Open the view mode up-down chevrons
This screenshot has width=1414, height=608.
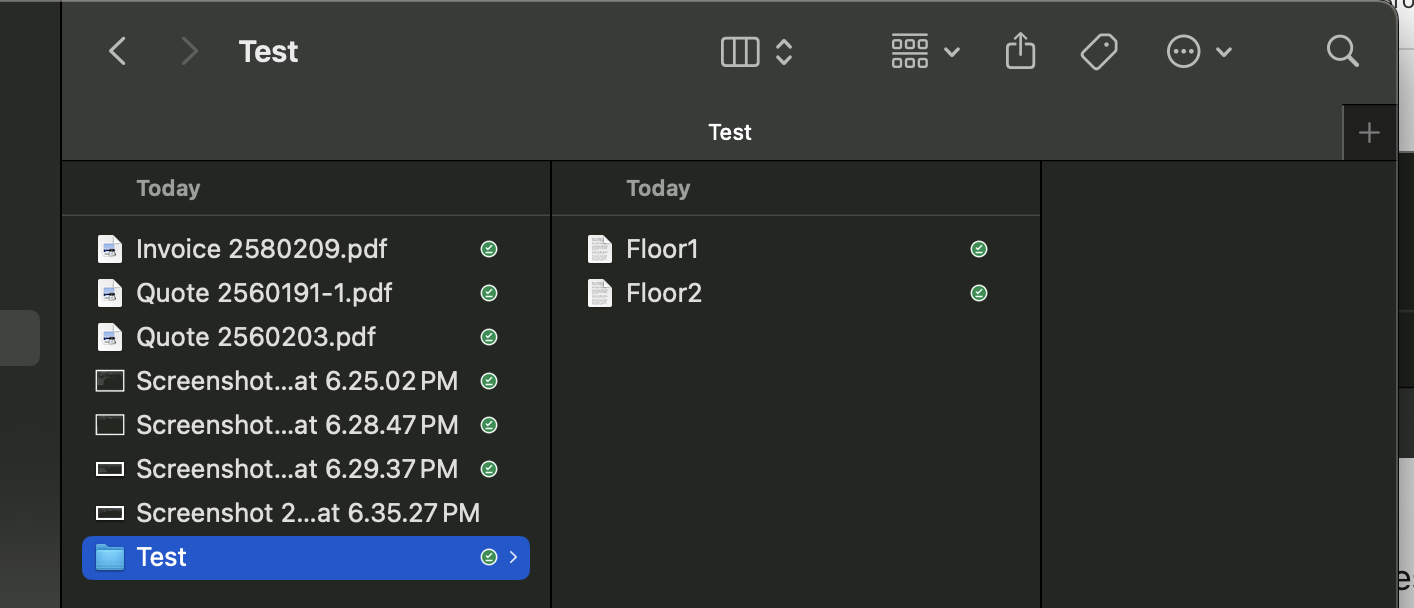784,51
